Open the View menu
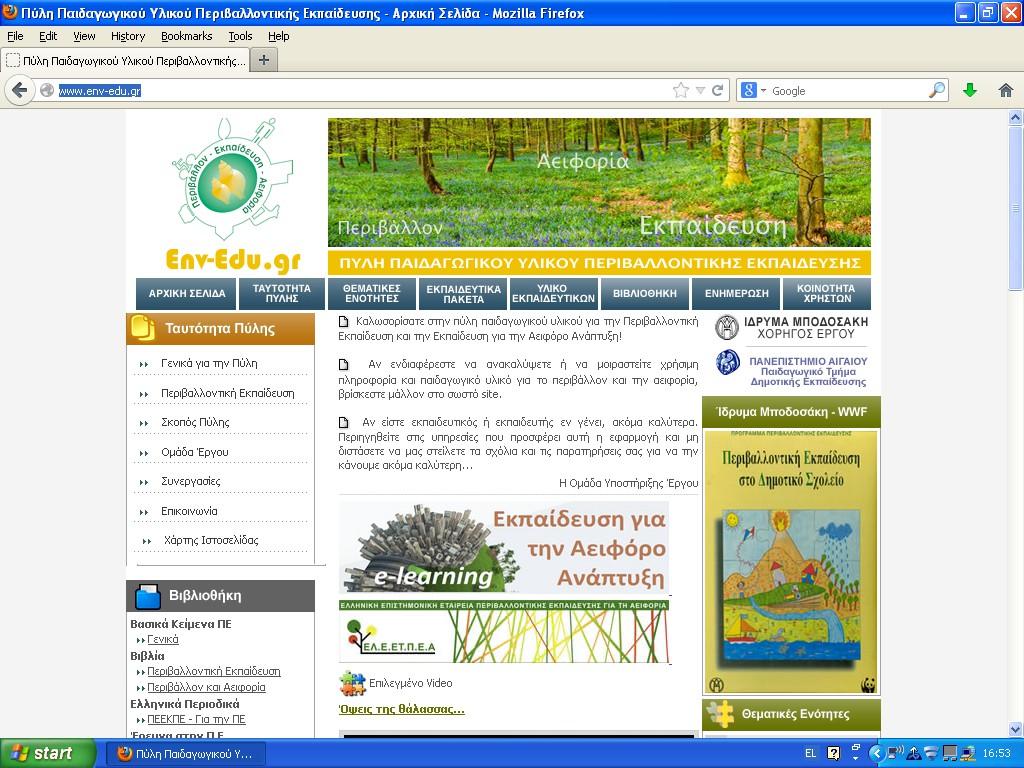 pyautogui.click(x=84, y=36)
